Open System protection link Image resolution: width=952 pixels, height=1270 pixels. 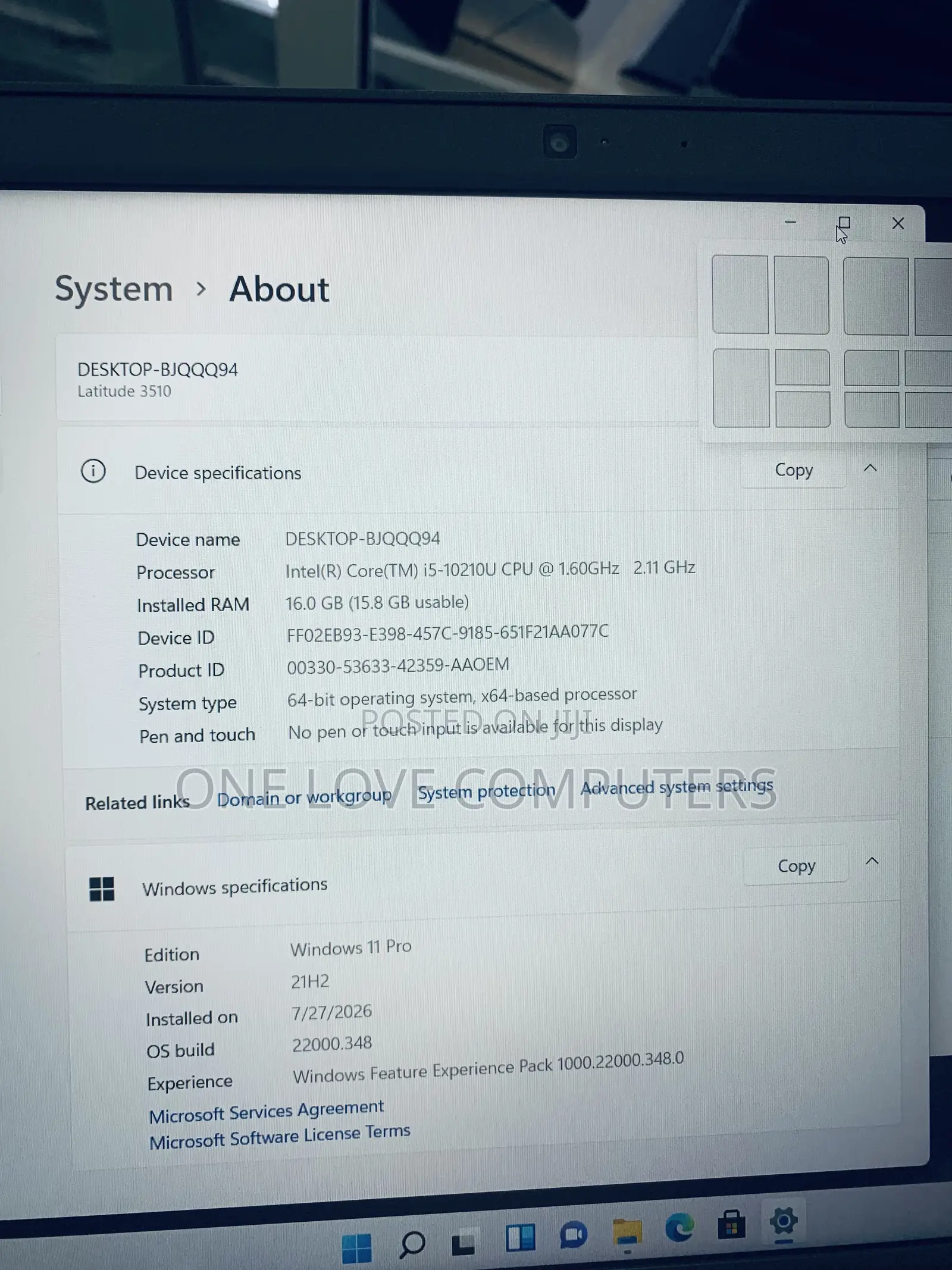(486, 792)
